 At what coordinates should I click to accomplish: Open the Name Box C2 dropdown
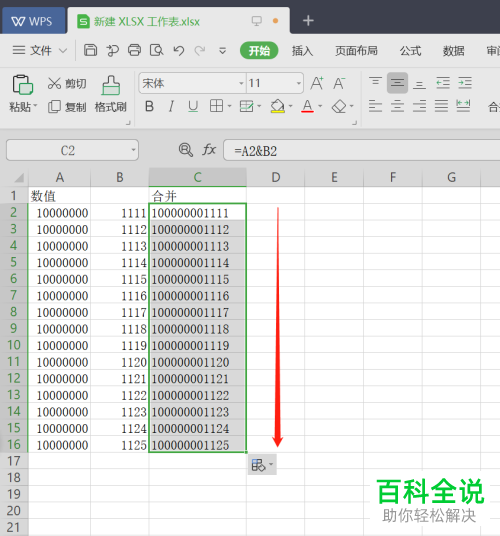click(133, 150)
